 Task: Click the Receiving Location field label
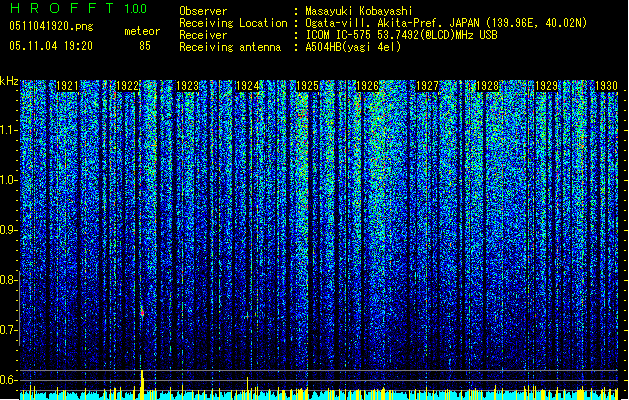pyautogui.click(x=233, y=23)
